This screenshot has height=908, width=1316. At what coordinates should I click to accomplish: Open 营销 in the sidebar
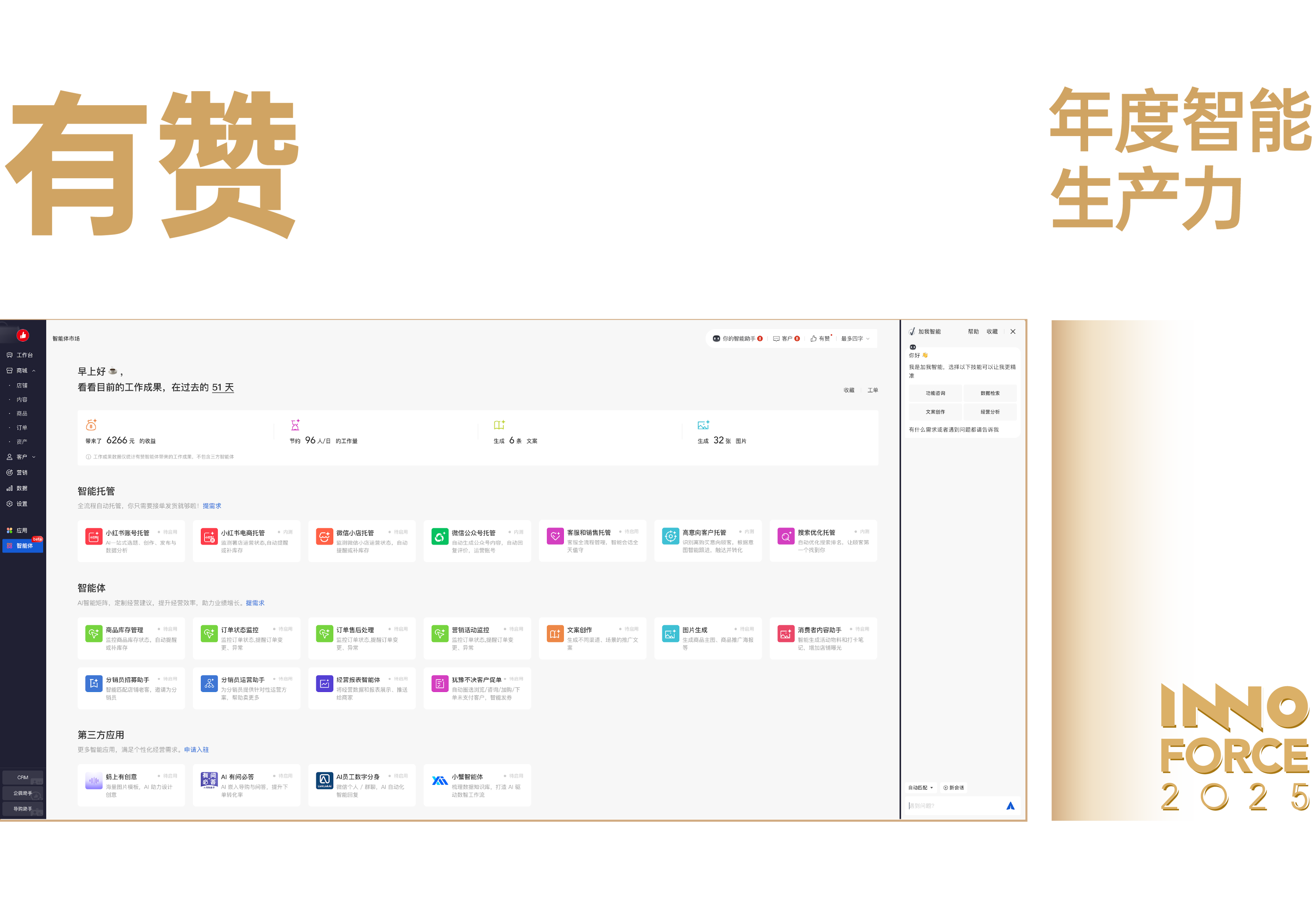click(x=22, y=472)
